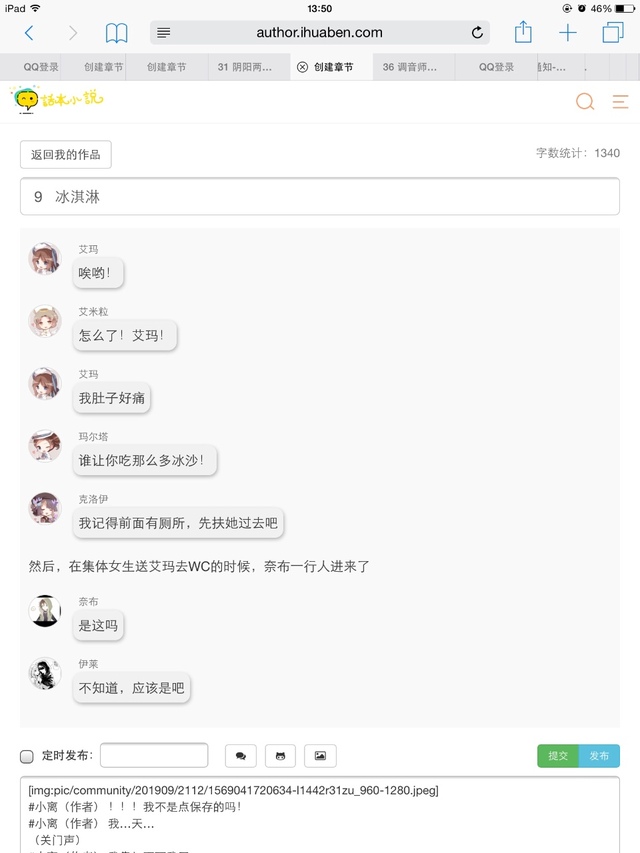The height and width of the screenshot is (853, 640).
Task: Reload the page with the refresh icon
Action: click(x=477, y=33)
